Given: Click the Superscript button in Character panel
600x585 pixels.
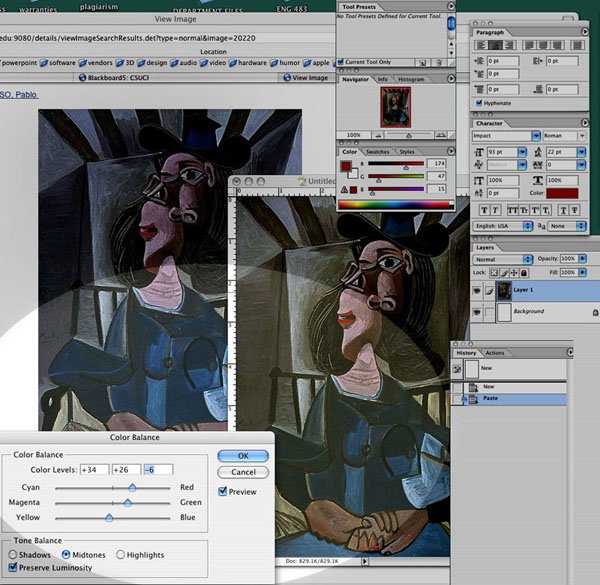Looking at the screenshot, I should point(535,210).
